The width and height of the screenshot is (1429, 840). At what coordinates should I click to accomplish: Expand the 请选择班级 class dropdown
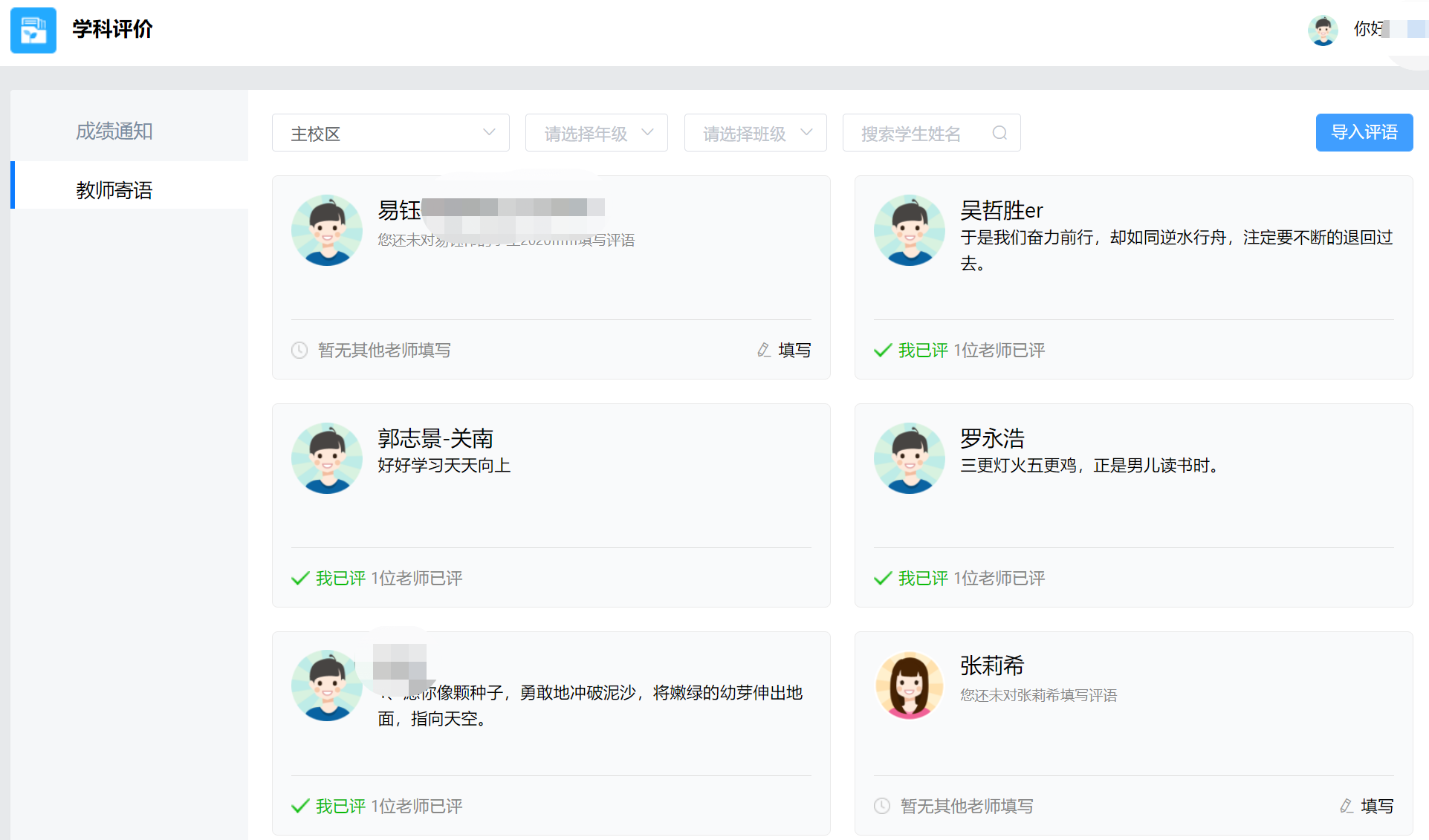click(x=755, y=133)
